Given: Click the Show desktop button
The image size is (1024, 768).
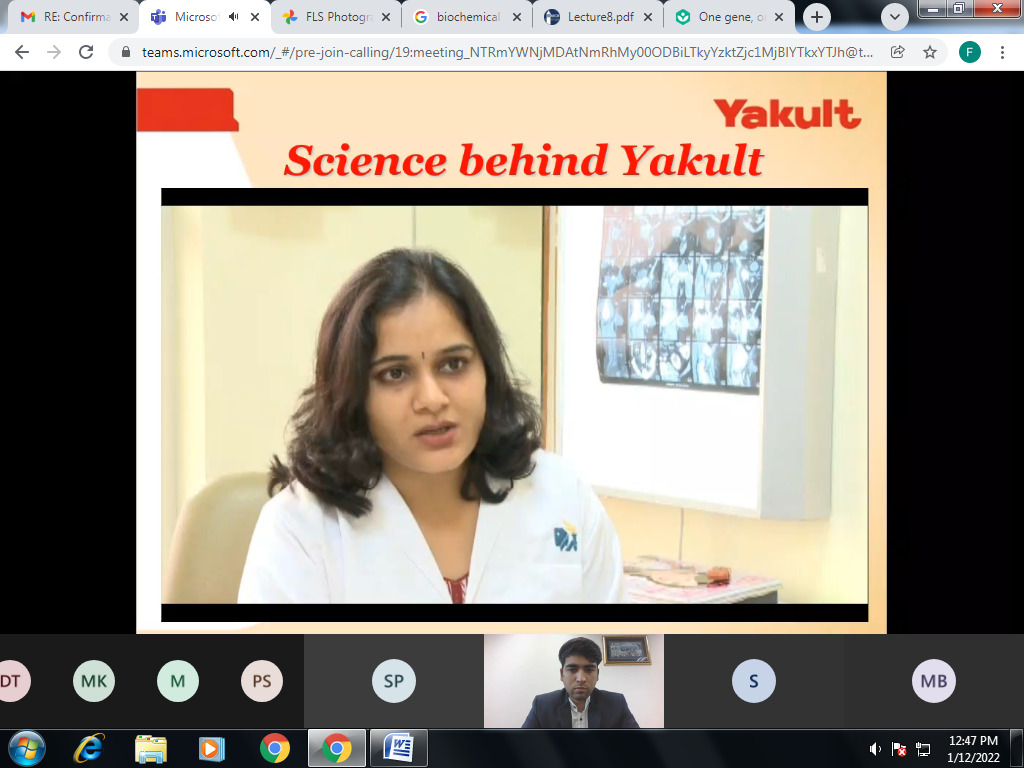Looking at the screenshot, I should (1016, 748).
